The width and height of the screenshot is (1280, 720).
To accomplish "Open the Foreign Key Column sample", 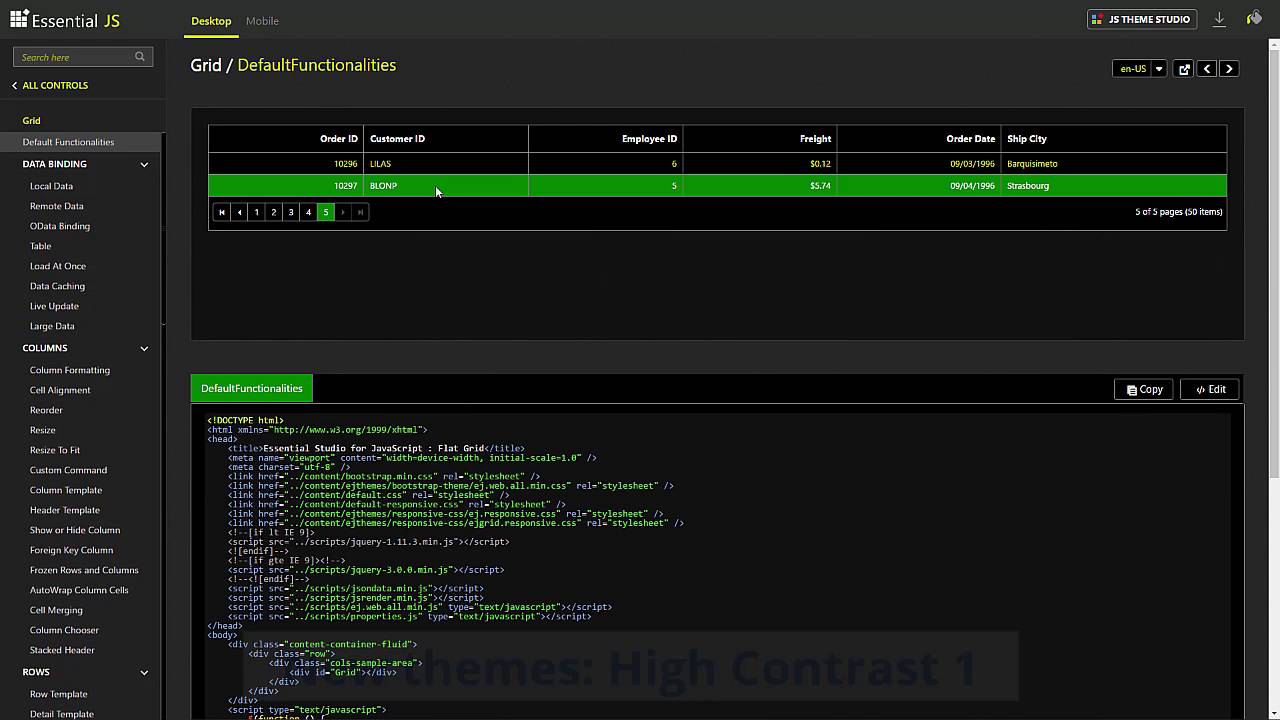I will pyautogui.click(x=71, y=550).
